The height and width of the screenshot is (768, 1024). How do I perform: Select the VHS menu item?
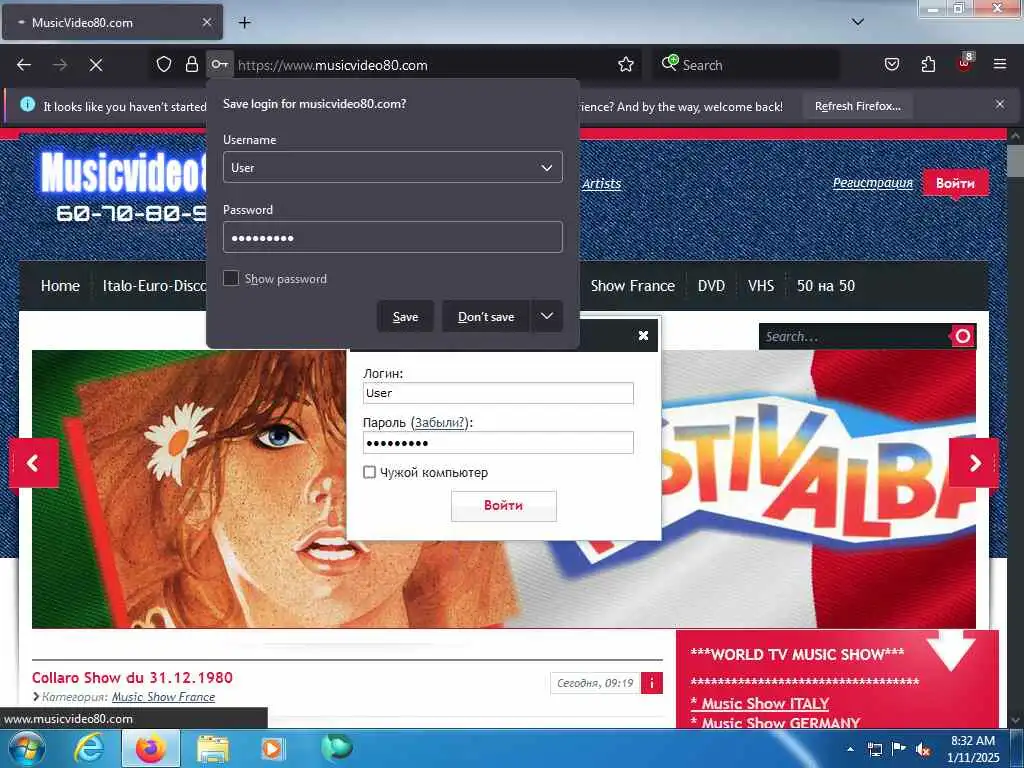click(x=761, y=285)
